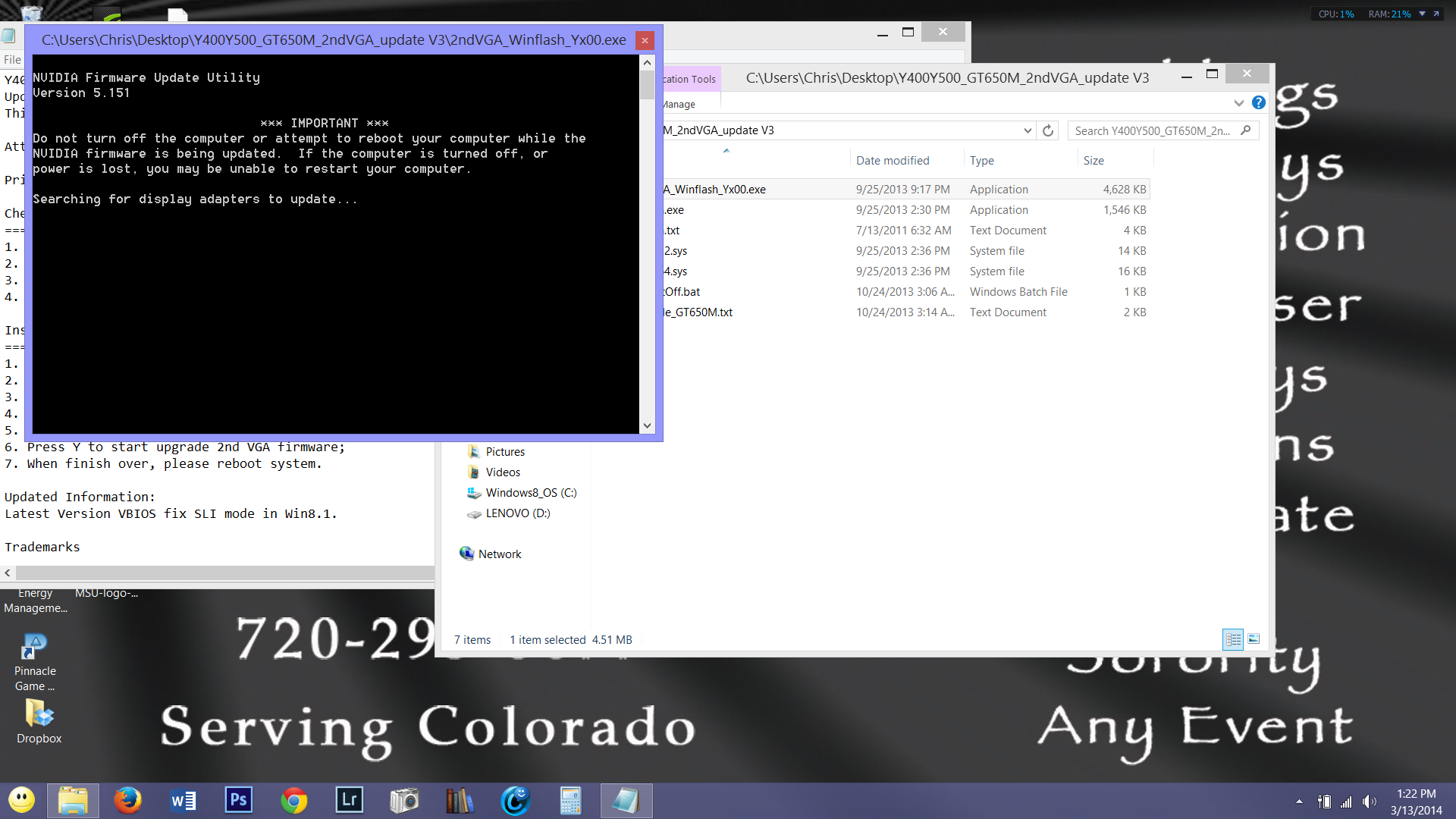Launch Photoshop from the taskbar
Viewport: 1456px width, 819px height.
(238, 800)
